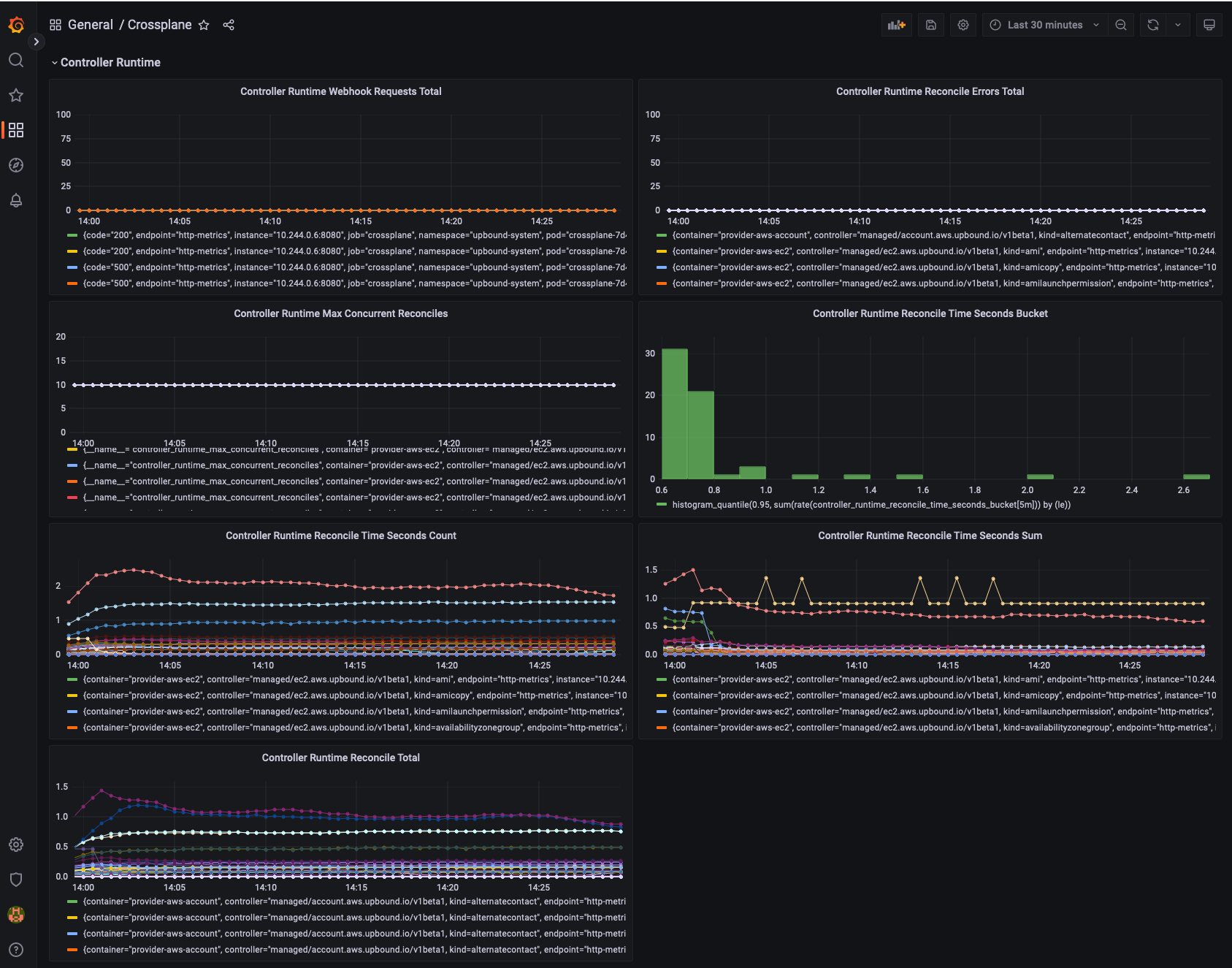Open the Server Admin shield icon
Viewport: 1232px width, 968px height.
(16, 880)
